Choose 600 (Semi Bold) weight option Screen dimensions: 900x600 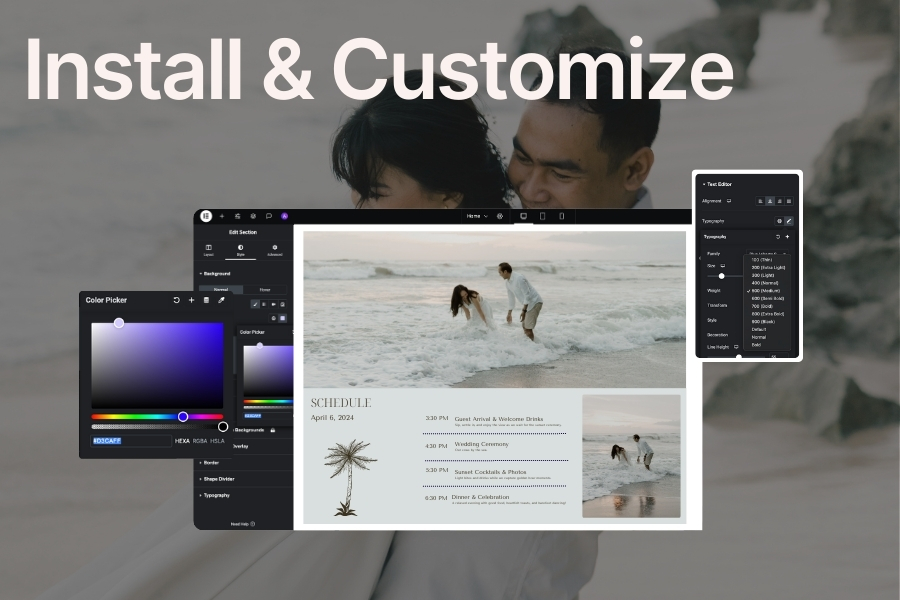(x=766, y=299)
